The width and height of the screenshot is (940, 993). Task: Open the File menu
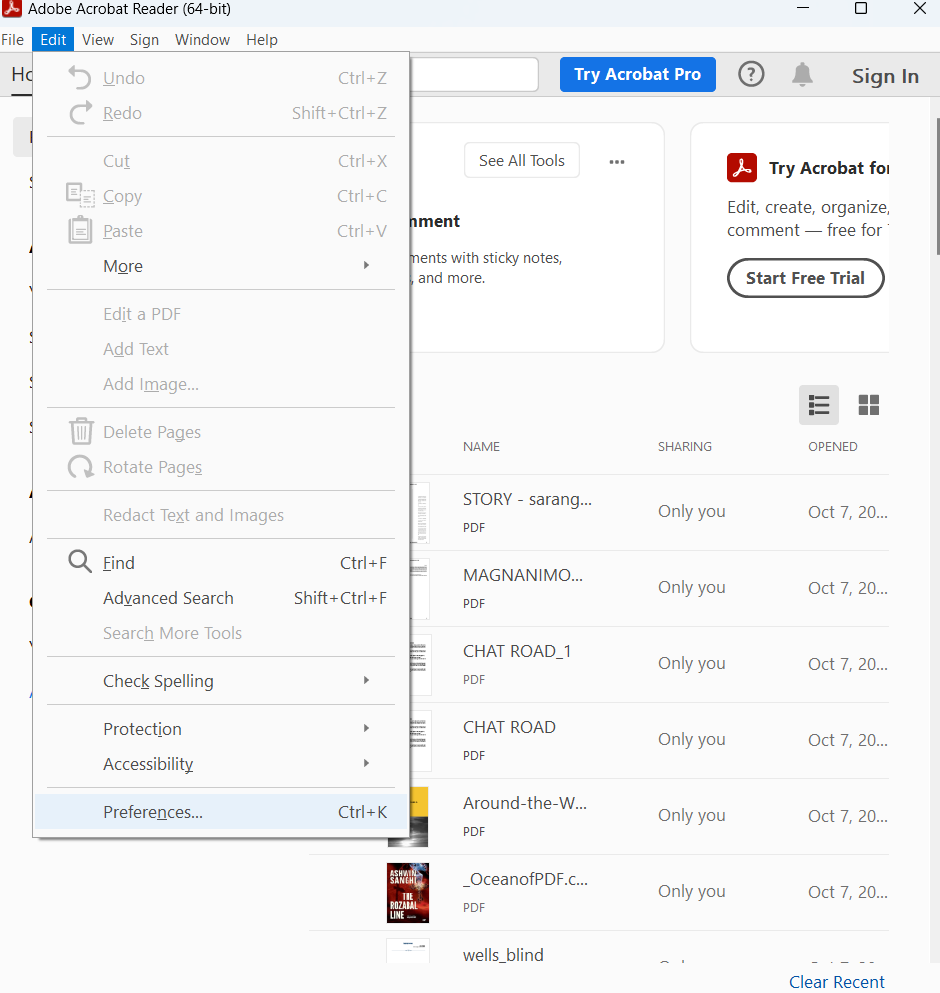click(13, 40)
